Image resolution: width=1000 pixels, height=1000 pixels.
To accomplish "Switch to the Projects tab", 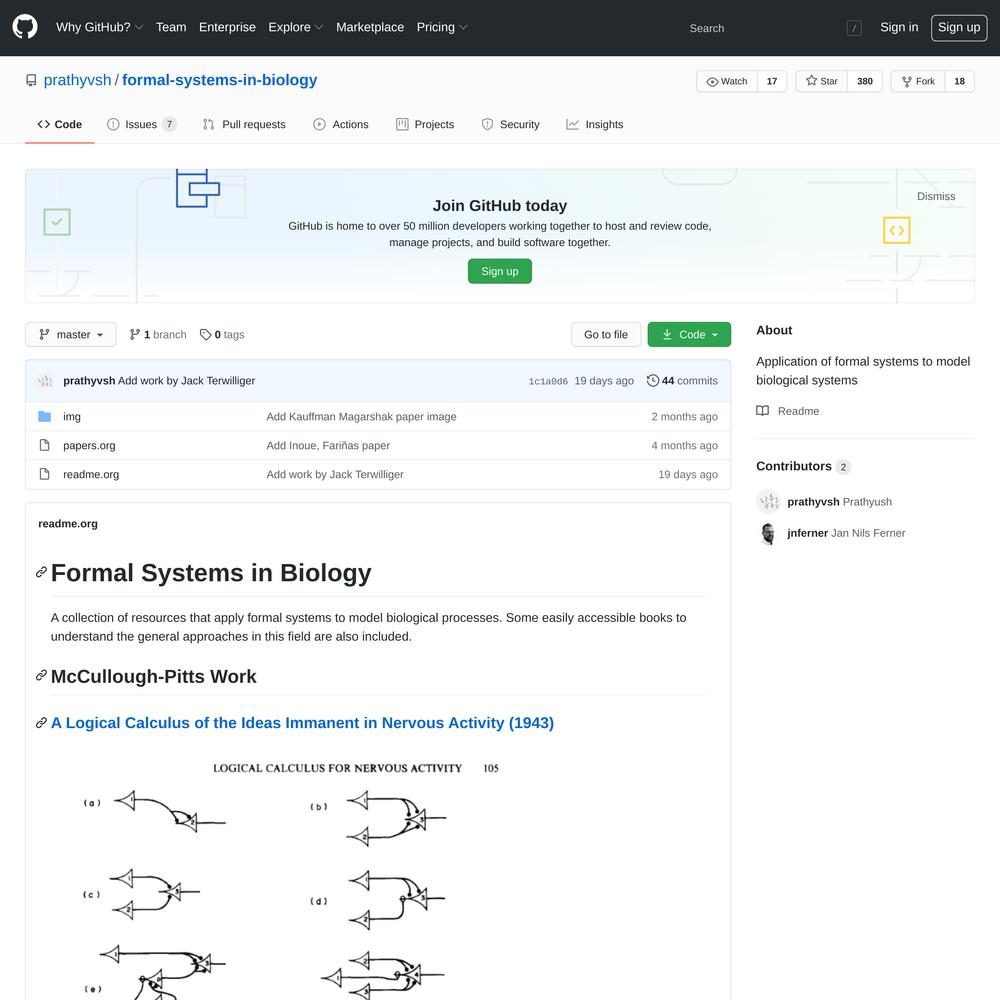I will pos(425,124).
